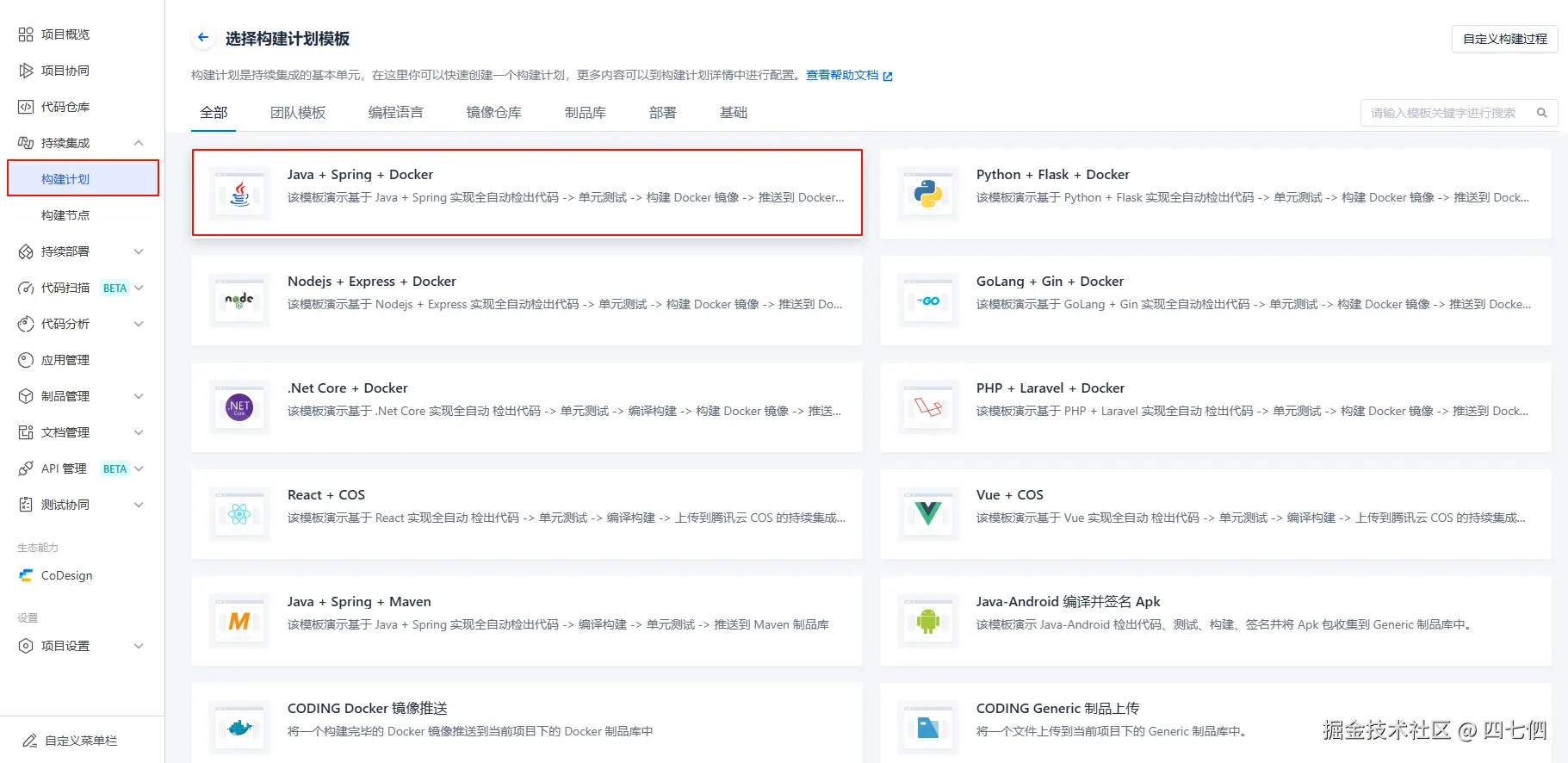Screen dimensions: 1568x763
Task: Click the React icon of React + COS
Action: [239, 514]
